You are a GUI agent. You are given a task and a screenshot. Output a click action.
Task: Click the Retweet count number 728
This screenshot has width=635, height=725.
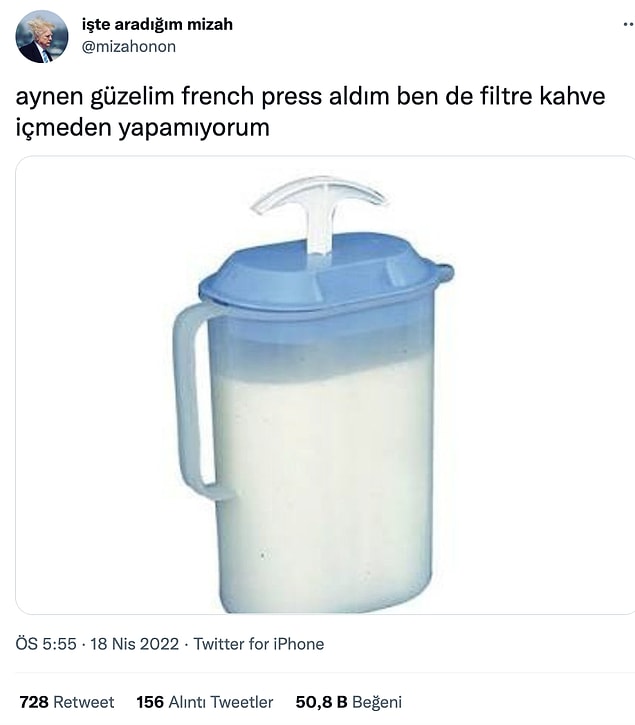34,702
